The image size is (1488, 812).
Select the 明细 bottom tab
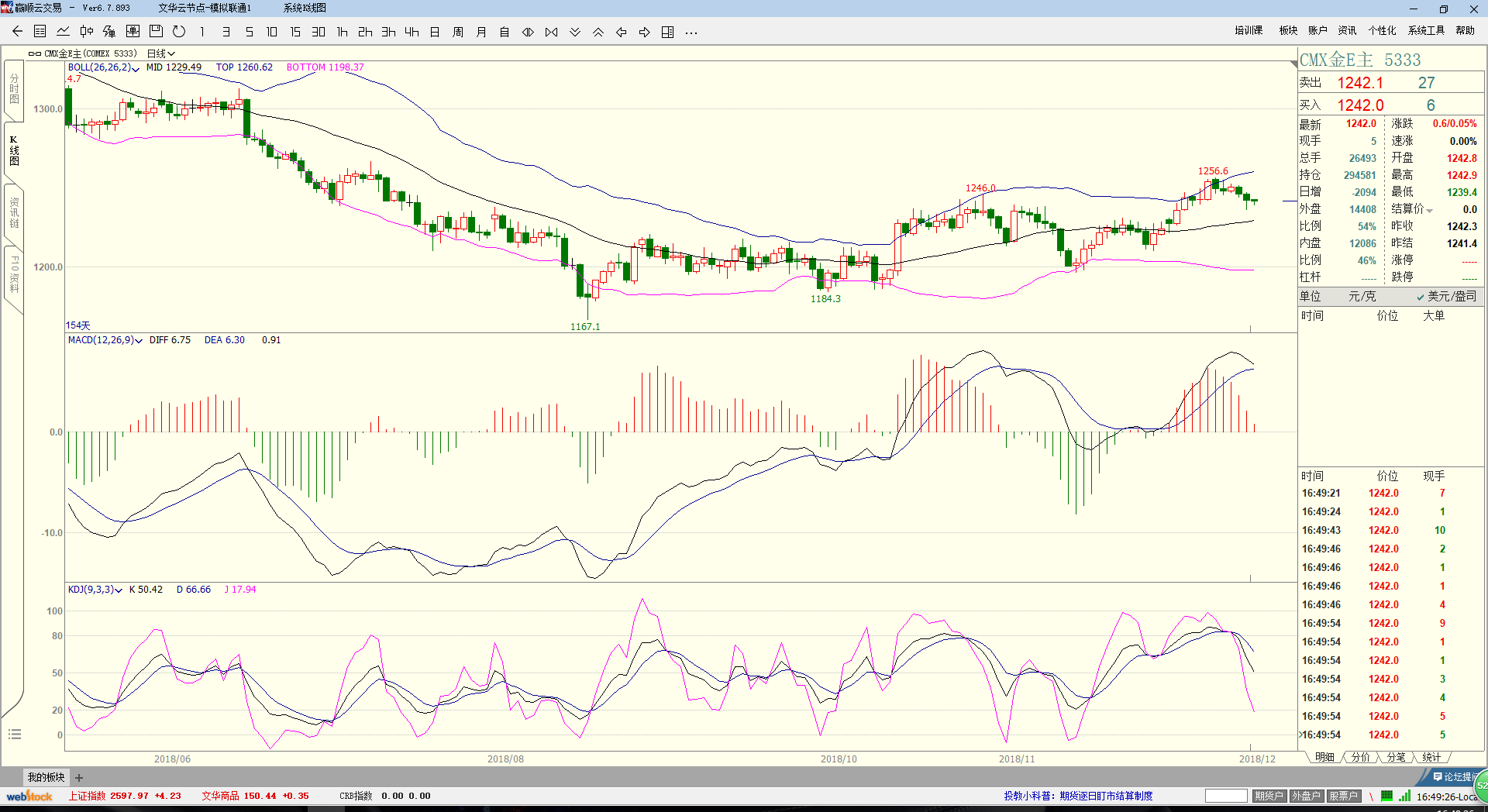click(x=1324, y=757)
